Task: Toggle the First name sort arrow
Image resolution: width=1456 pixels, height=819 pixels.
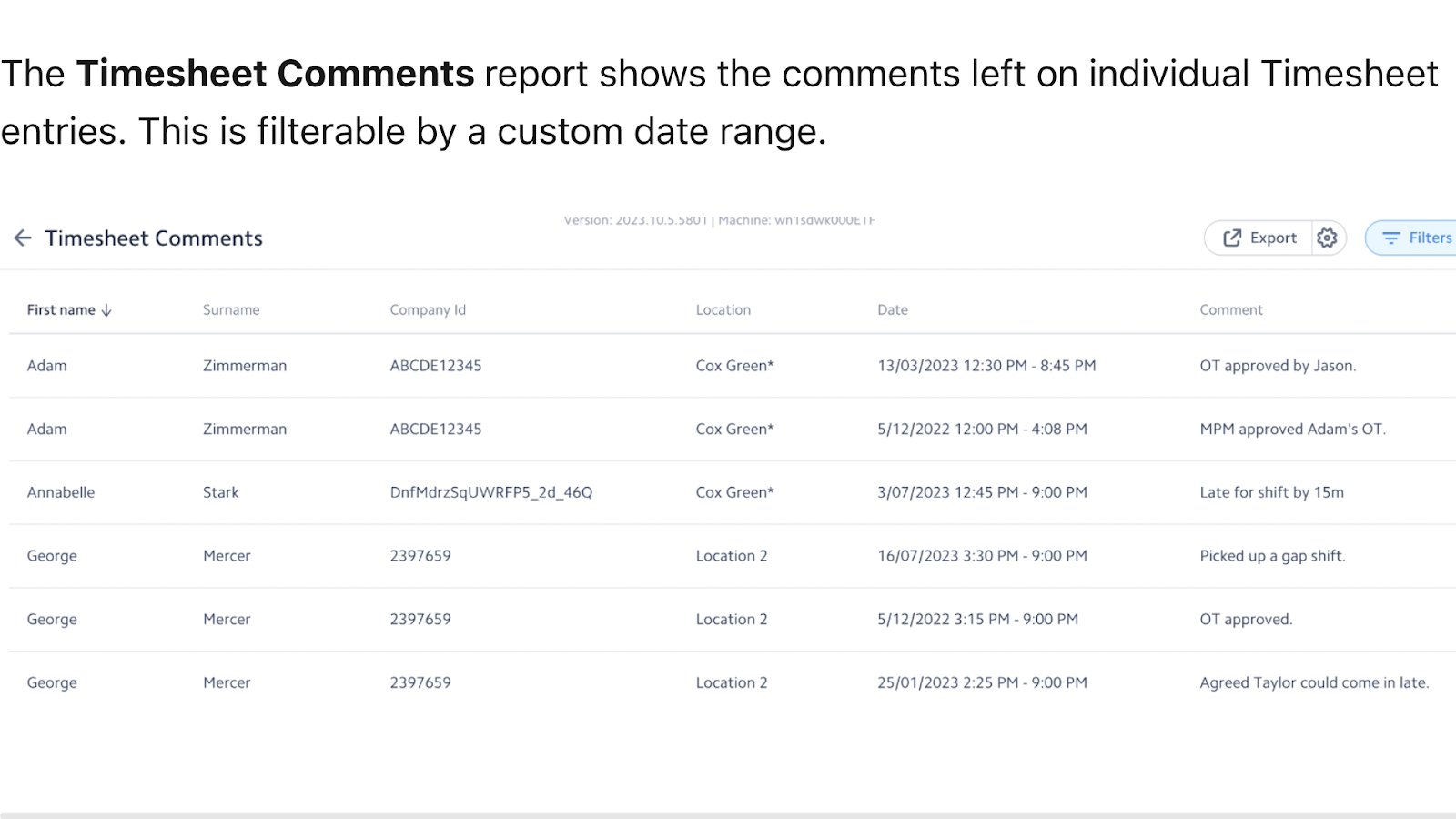Action: coord(106,310)
